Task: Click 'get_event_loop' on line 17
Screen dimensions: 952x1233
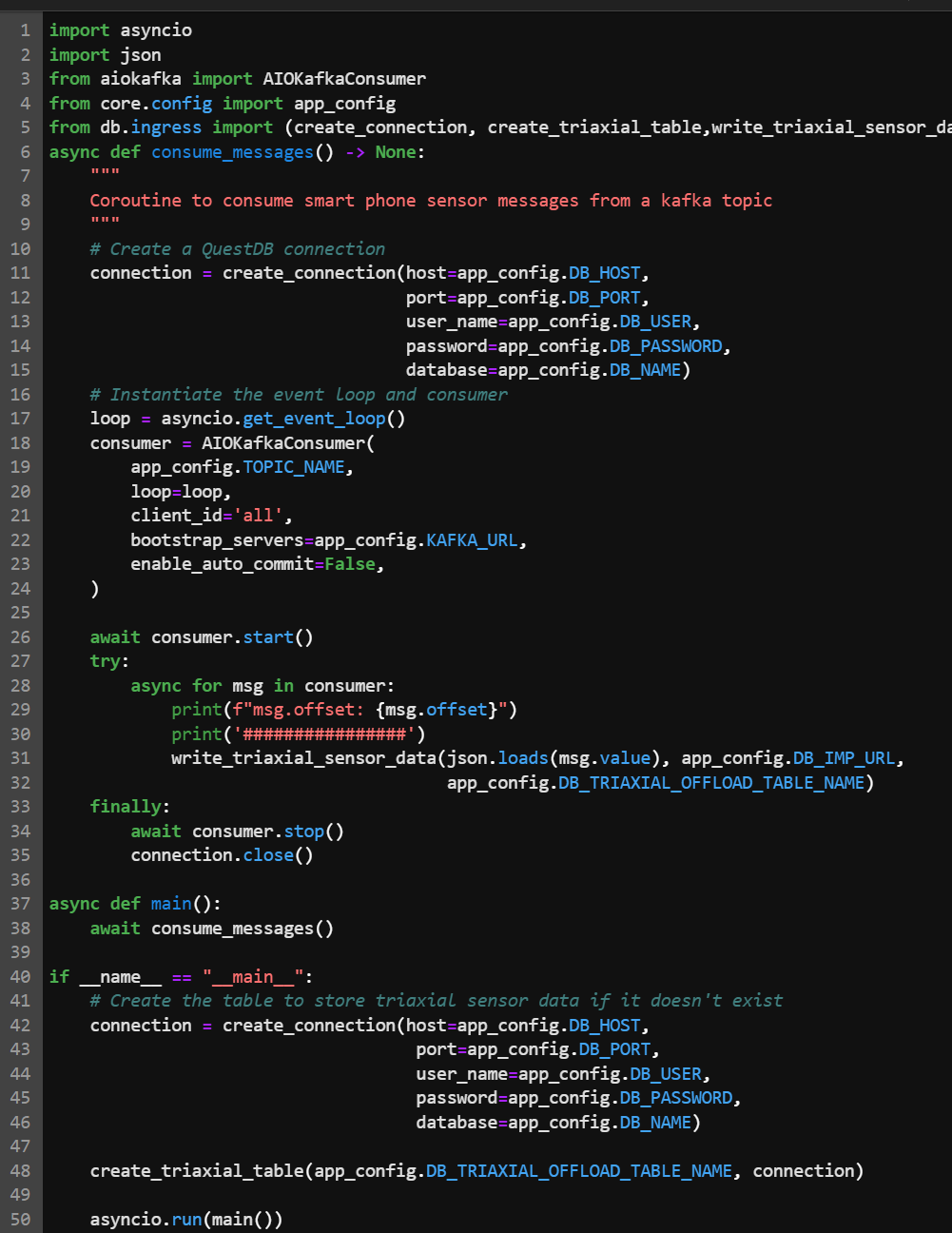Action: coord(314,419)
